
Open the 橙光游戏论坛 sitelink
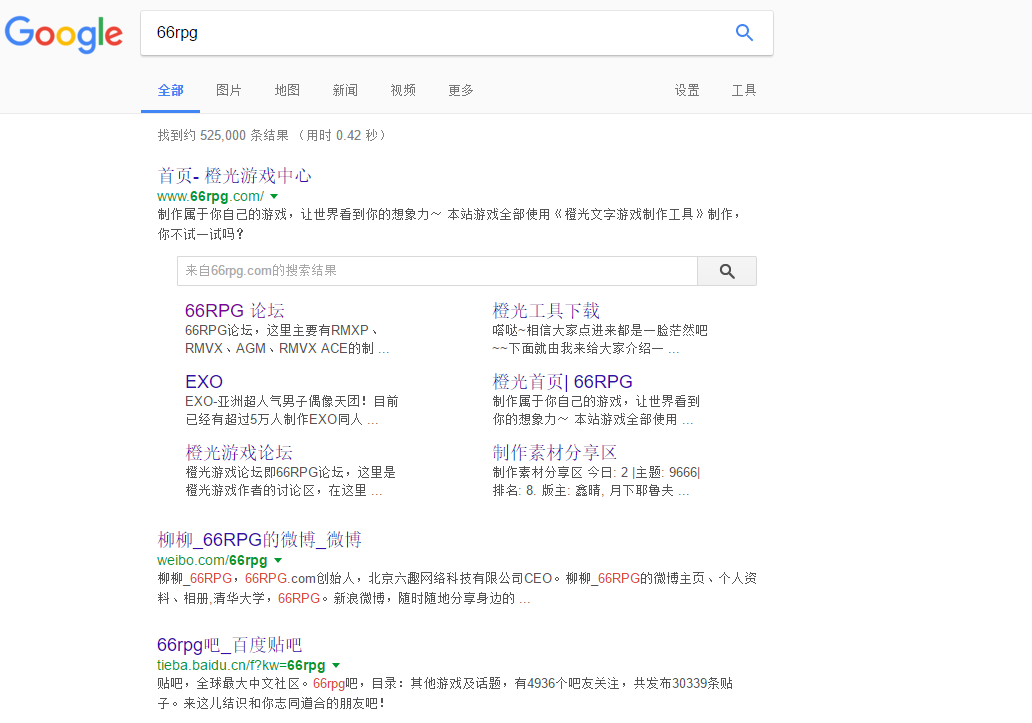click(x=239, y=453)
